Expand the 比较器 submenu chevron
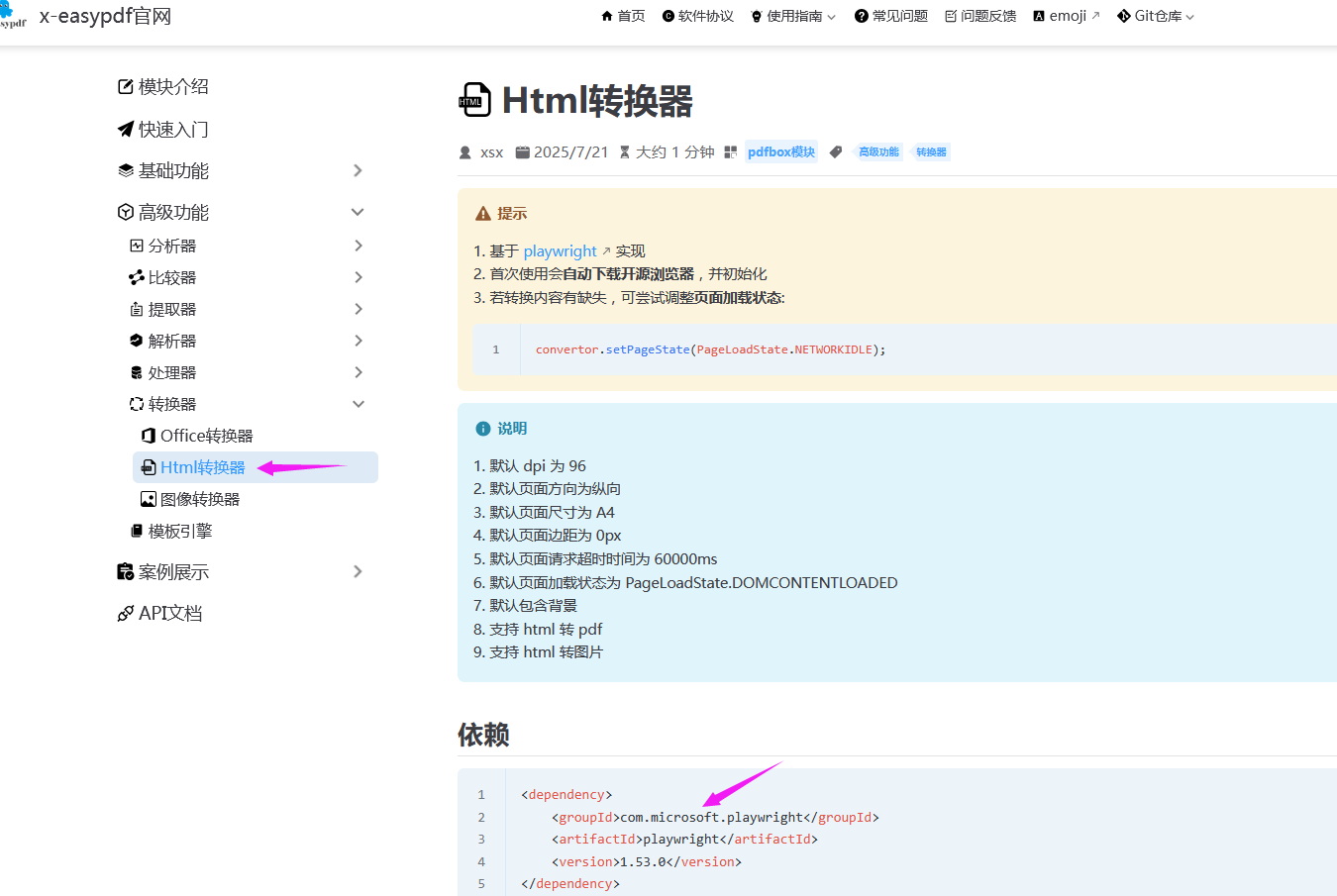The image size is (1337, 896). (359, 277)
